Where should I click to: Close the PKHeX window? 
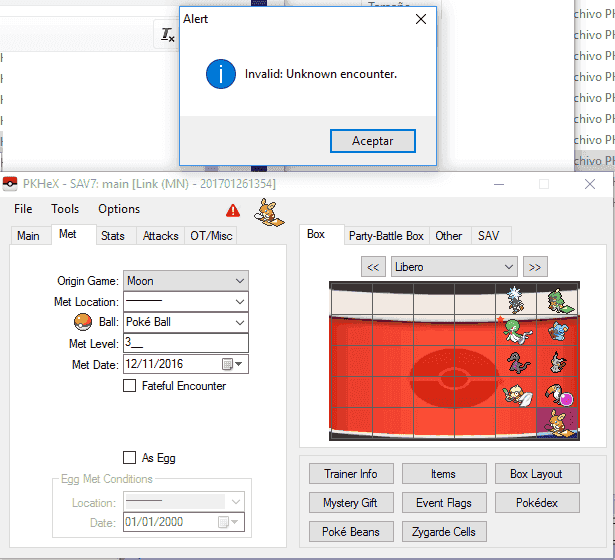click(590, 184)
